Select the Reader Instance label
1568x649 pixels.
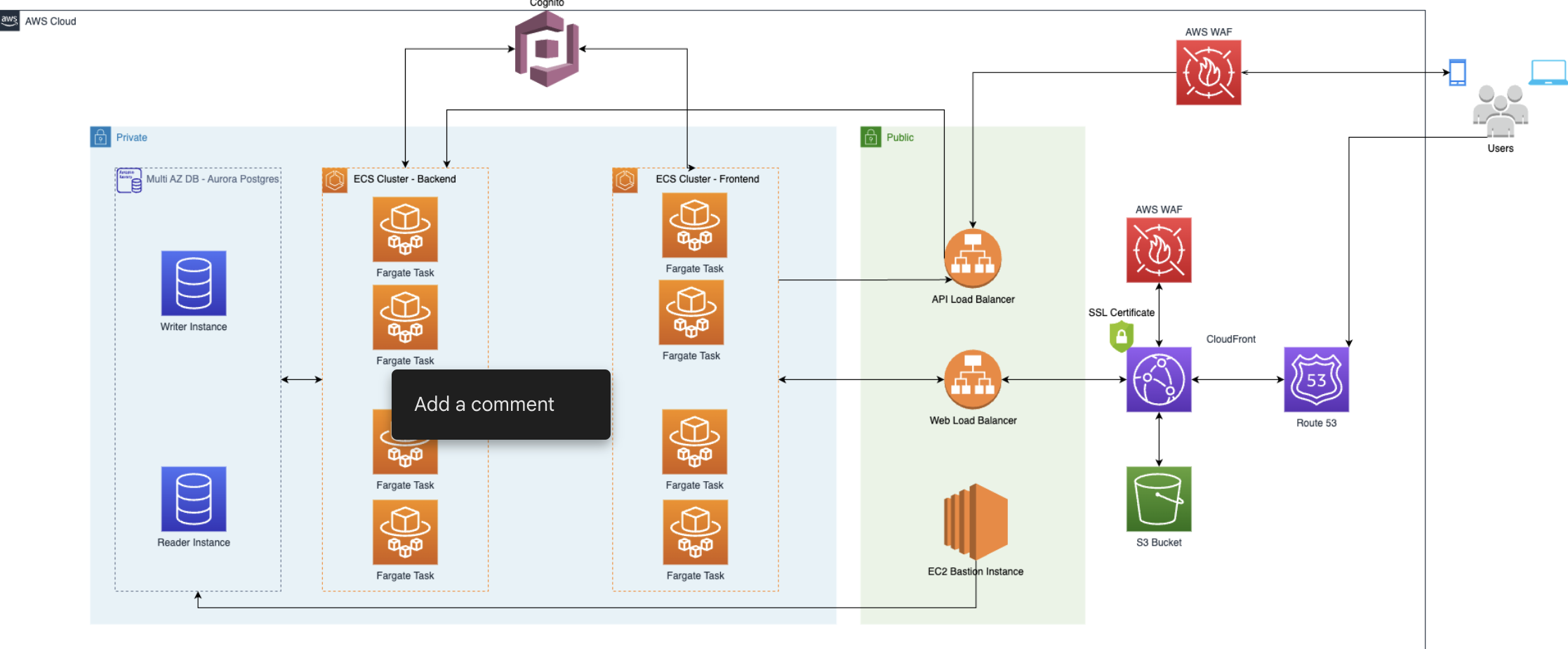click(194, 542)
